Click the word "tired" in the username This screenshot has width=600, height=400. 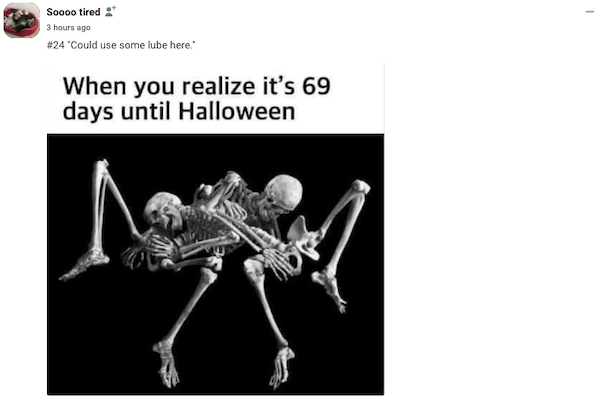click(90, 12)
